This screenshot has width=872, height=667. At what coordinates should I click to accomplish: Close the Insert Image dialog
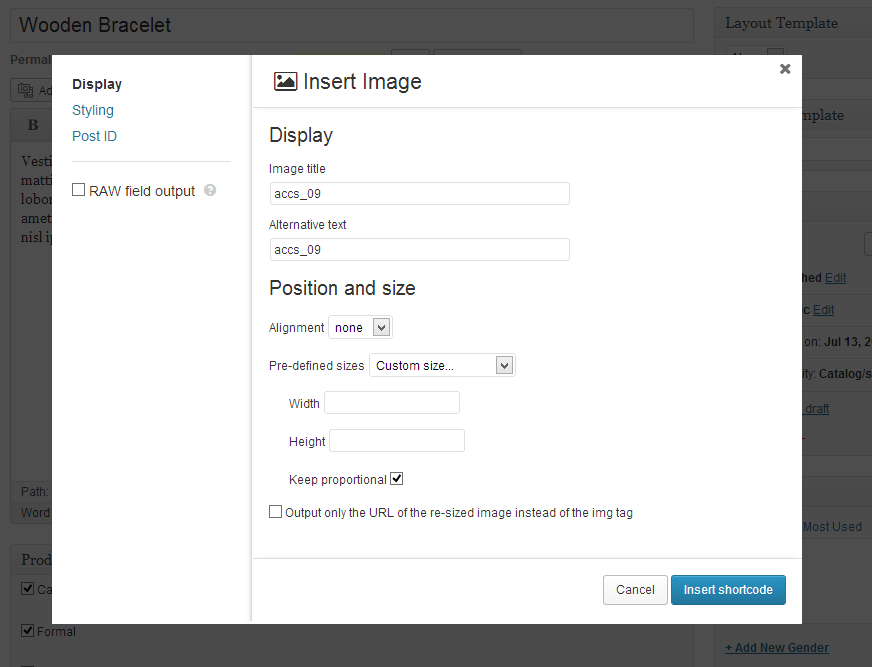[x=785, y=69]
